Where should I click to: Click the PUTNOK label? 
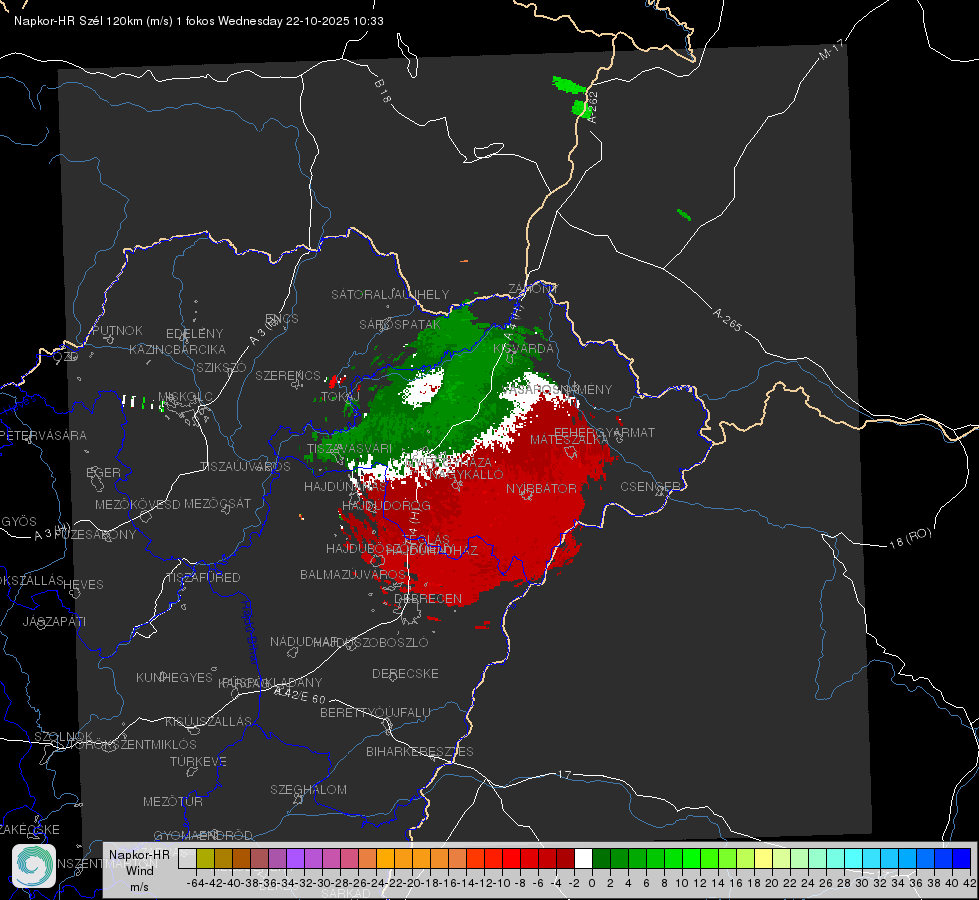point(117,330)
